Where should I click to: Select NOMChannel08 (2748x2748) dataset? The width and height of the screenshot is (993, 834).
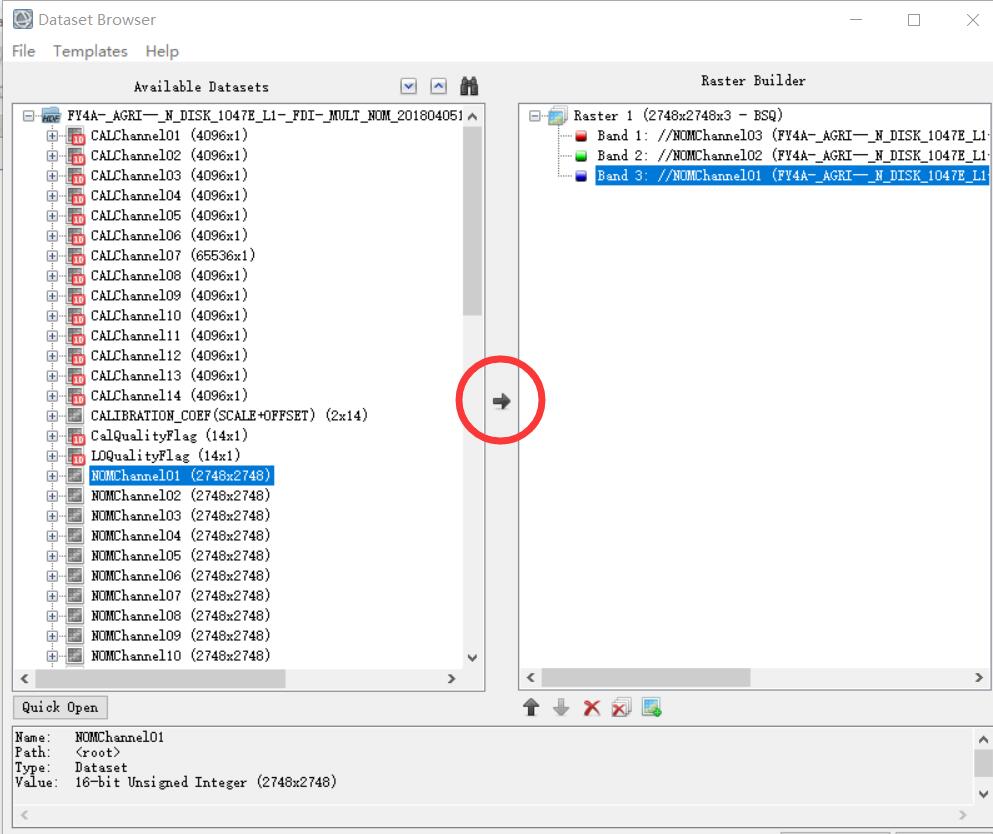pyautogui.click(x=180, y=616)
